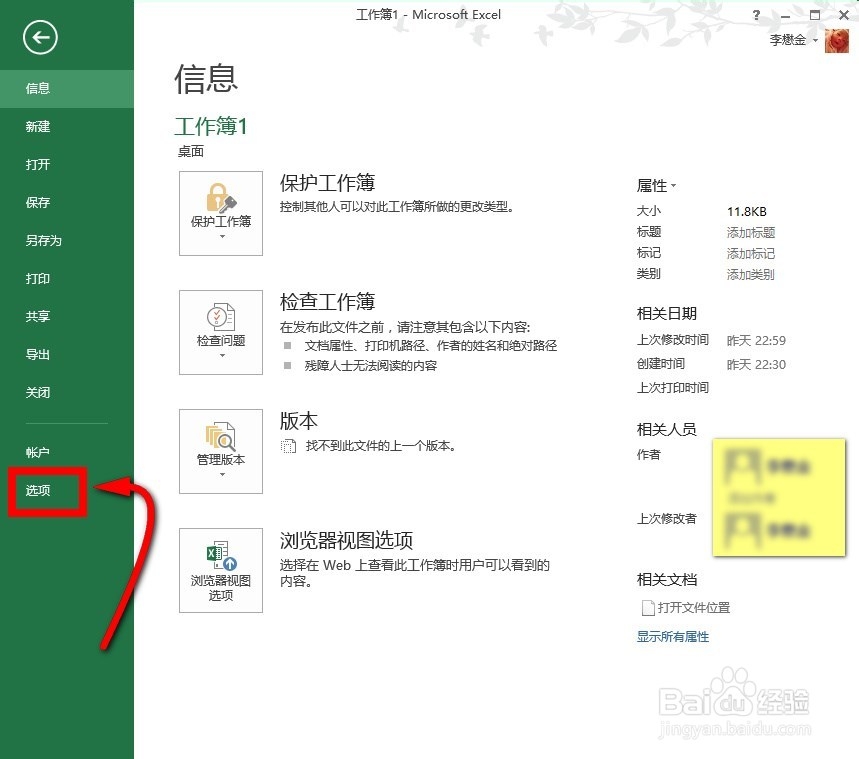Image resolution: width=859 pixels, height=759 pixels.
Task: Open the 李懋金 account dropdown
Action: click(793, 40)
